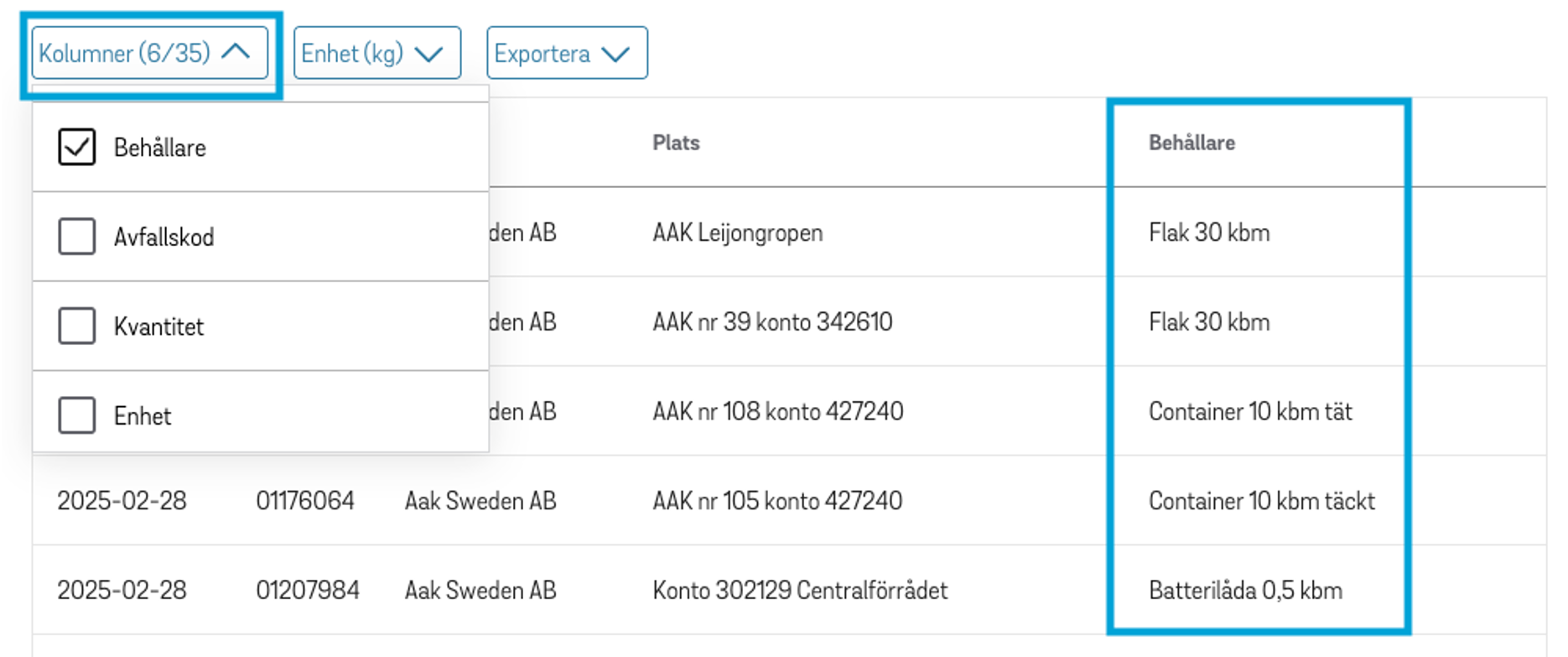
Task: Select row with order number 01176064
Action: pyautogui.click(x=304, y=501)
